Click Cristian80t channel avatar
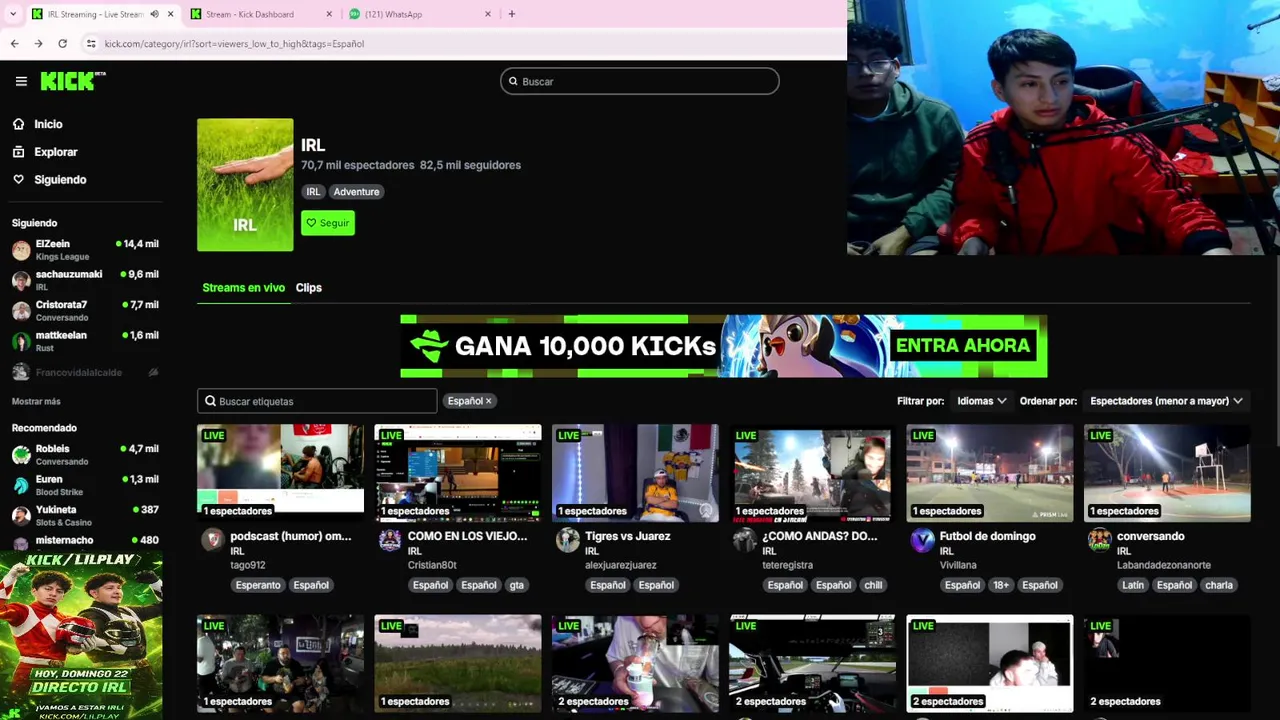Viewport: 1280px width, 720px height. [390, 540]
